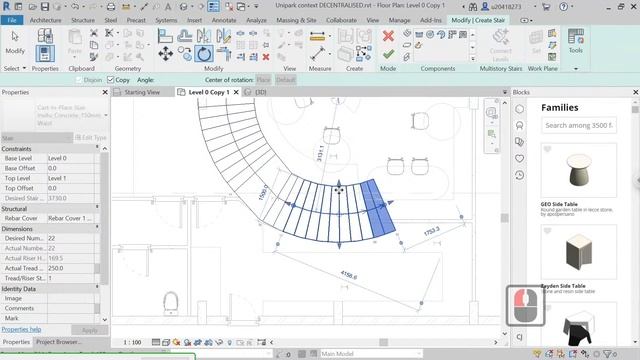
Task: Toggle the Comments parameter checkbox
Action: [97, 308]
